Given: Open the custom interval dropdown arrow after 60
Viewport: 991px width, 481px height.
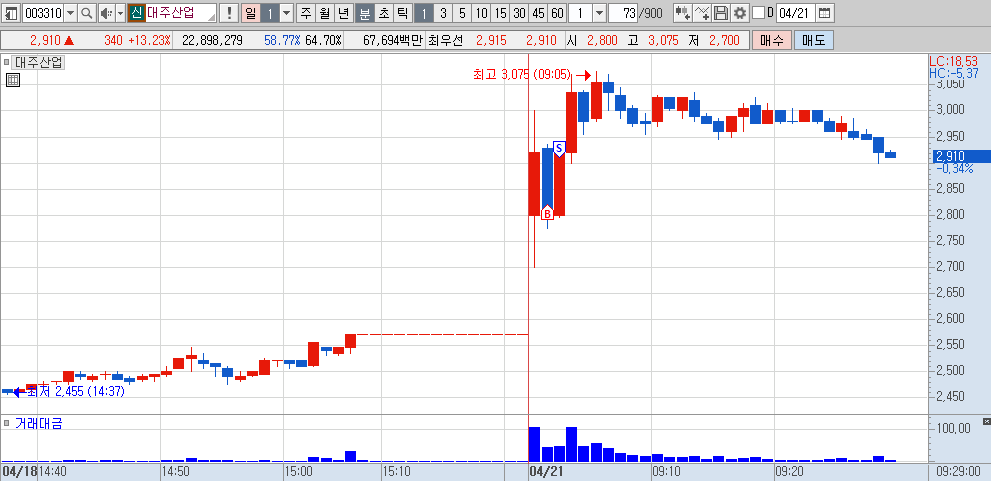Looking at the screenshot, I should coord(599,13).
